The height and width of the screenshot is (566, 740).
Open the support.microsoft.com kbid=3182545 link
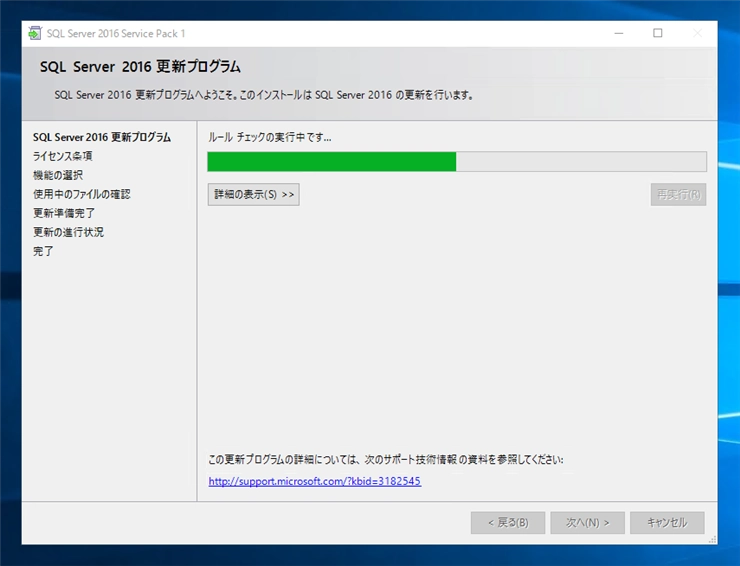(x=315, y=481)
